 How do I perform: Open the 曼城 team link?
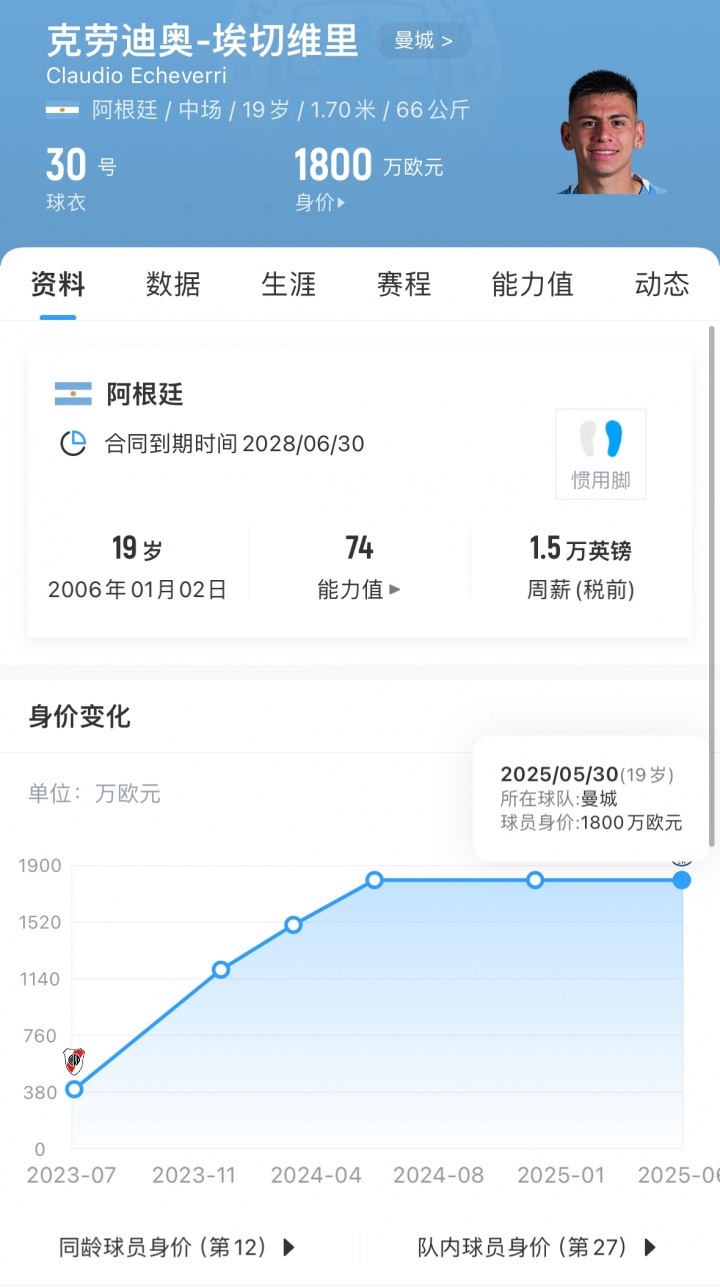click(423, 41)
